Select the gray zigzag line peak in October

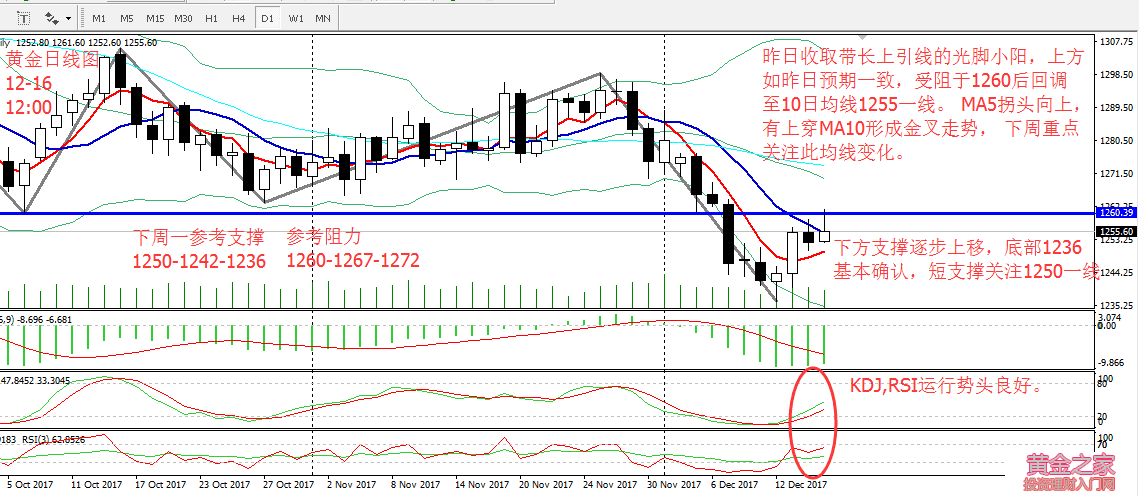point(121,52)
